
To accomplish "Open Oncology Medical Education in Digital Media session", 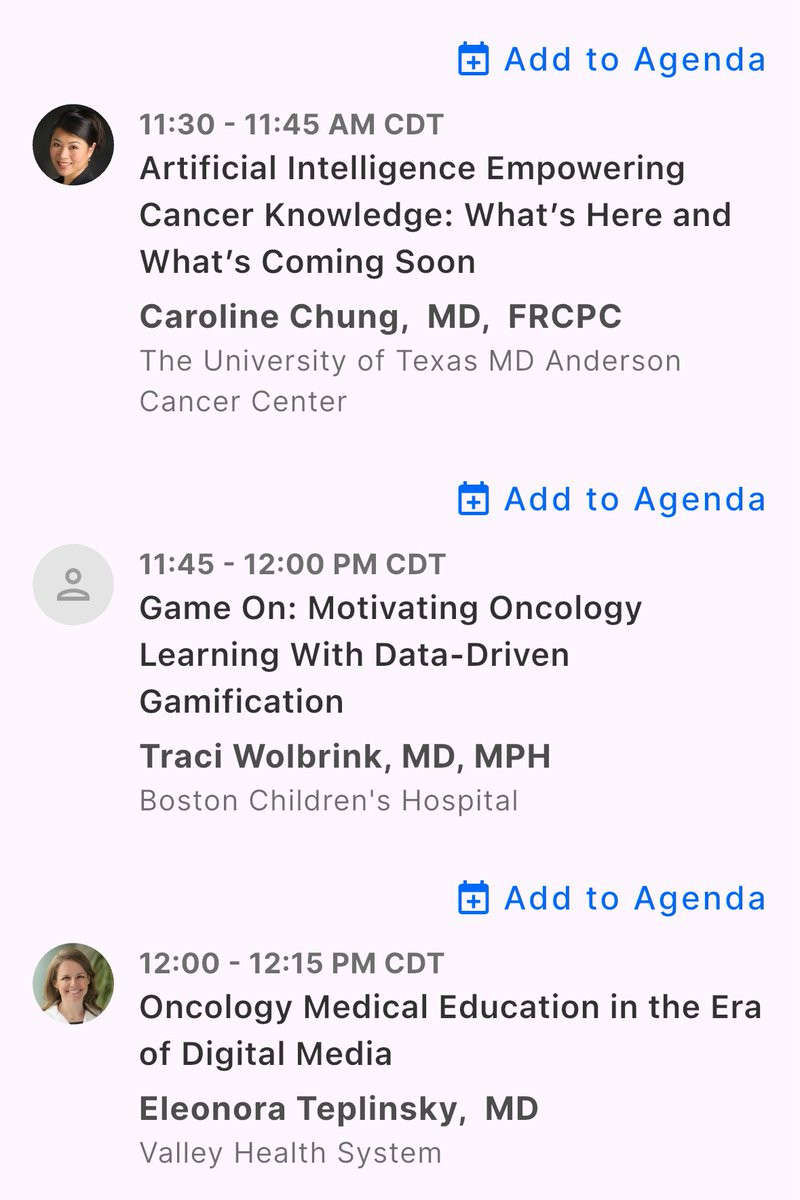I will 451,1030.
